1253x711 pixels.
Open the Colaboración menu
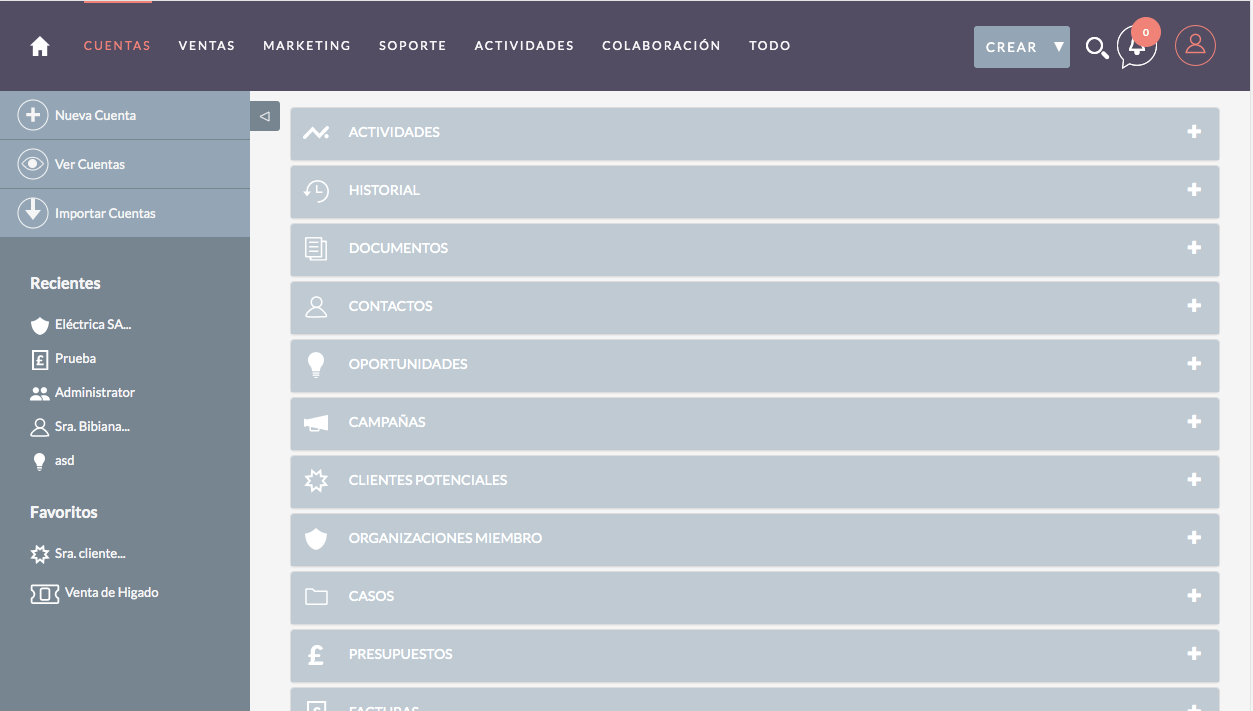(x=661, y=46)
